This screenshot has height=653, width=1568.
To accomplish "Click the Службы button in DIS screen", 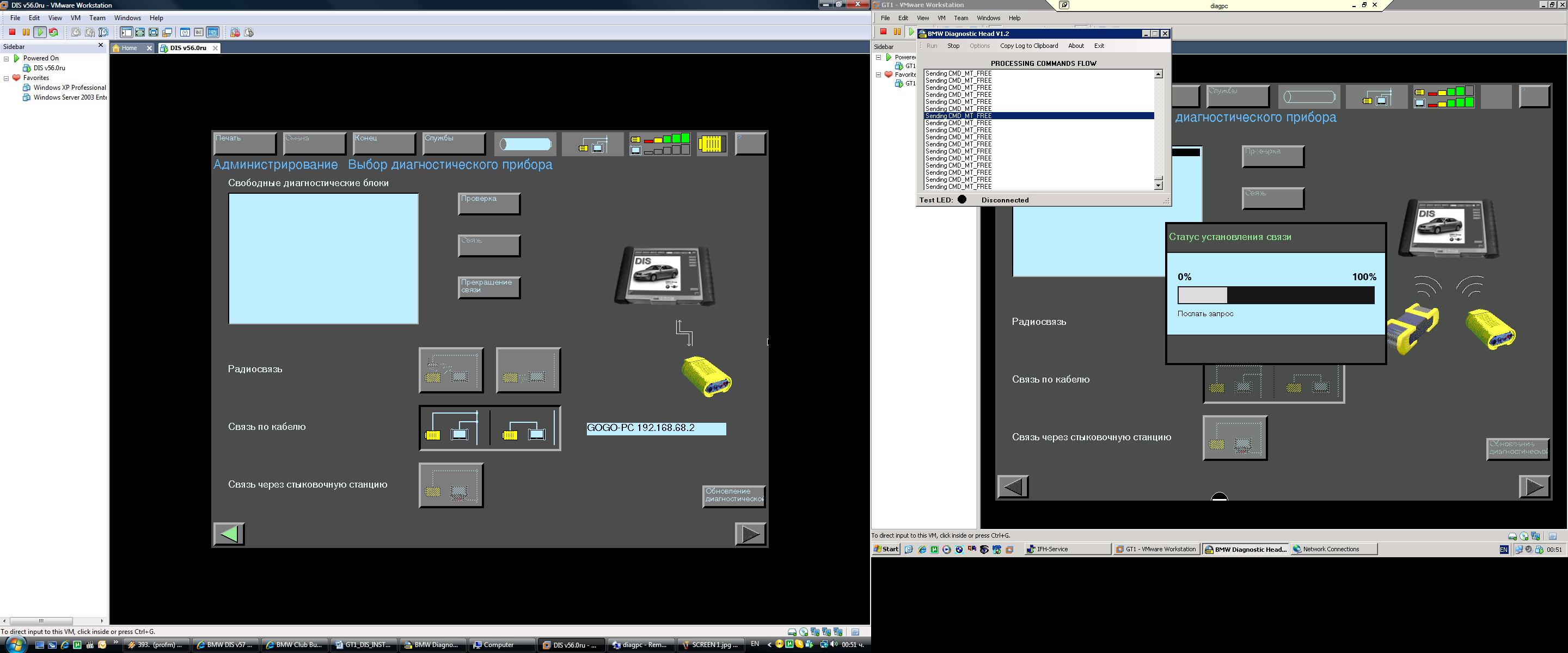I will (x=454, y=144).
